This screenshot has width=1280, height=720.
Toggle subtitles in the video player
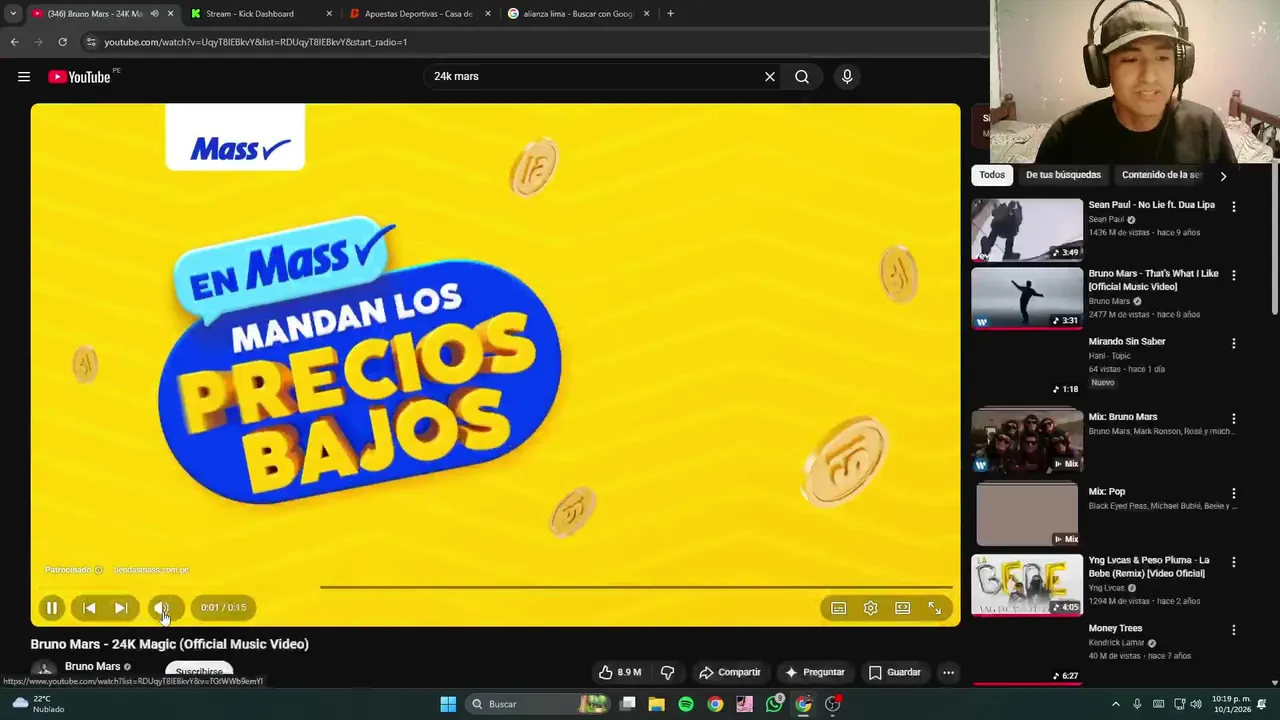(x=839, y=608)
